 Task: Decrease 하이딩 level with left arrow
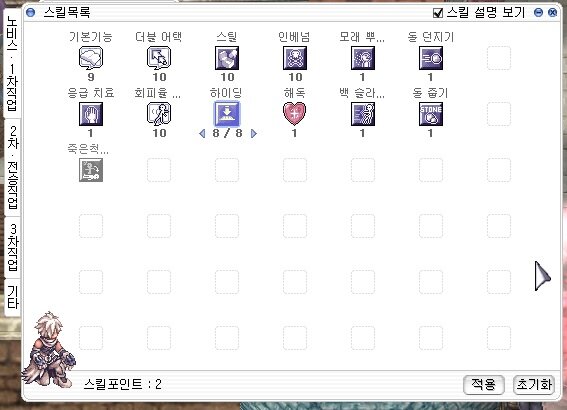tap(202, 134)
